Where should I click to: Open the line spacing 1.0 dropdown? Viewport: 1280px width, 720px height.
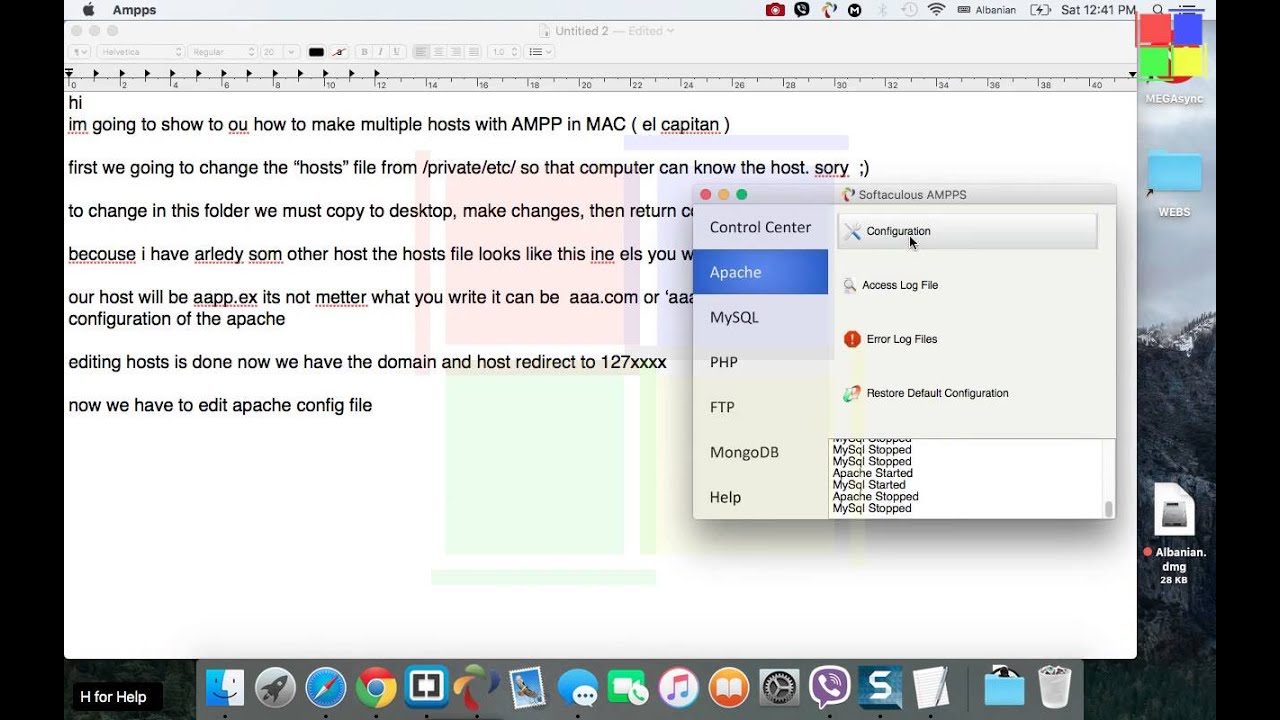coord(503,52)
